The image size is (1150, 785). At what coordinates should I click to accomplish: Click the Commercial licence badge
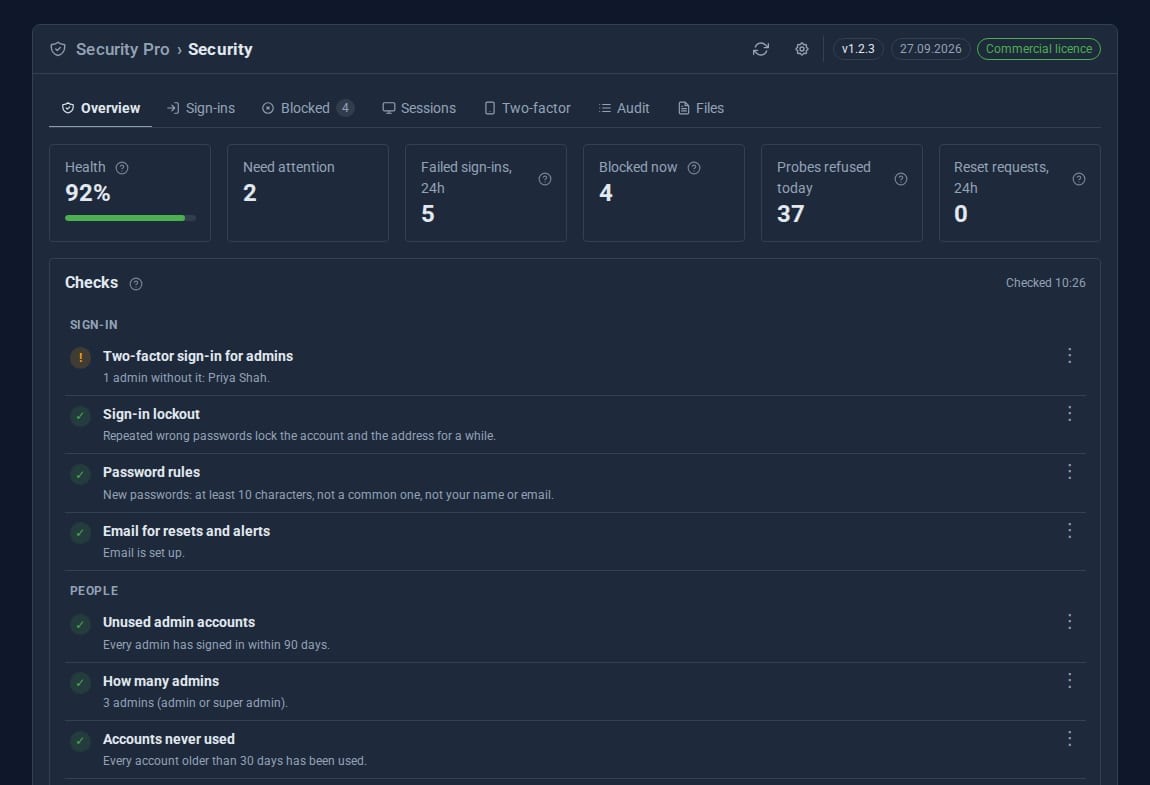click(1039, 49)
